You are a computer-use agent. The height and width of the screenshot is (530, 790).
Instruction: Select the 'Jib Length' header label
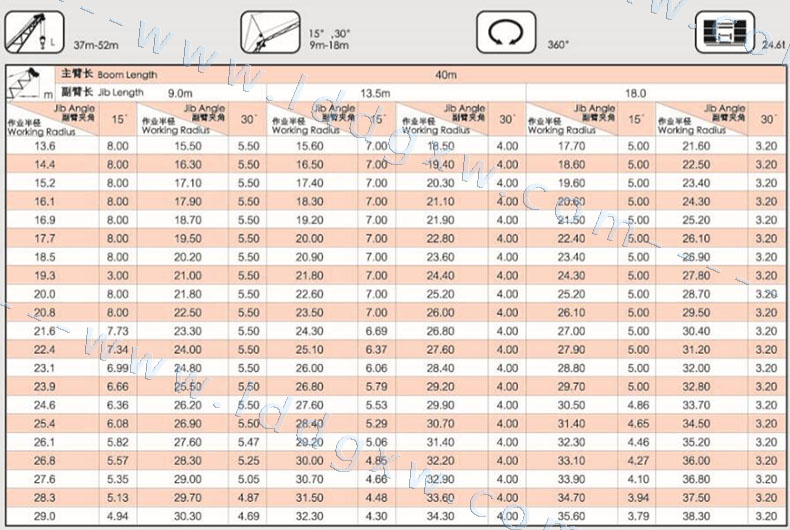coord(120,93)
